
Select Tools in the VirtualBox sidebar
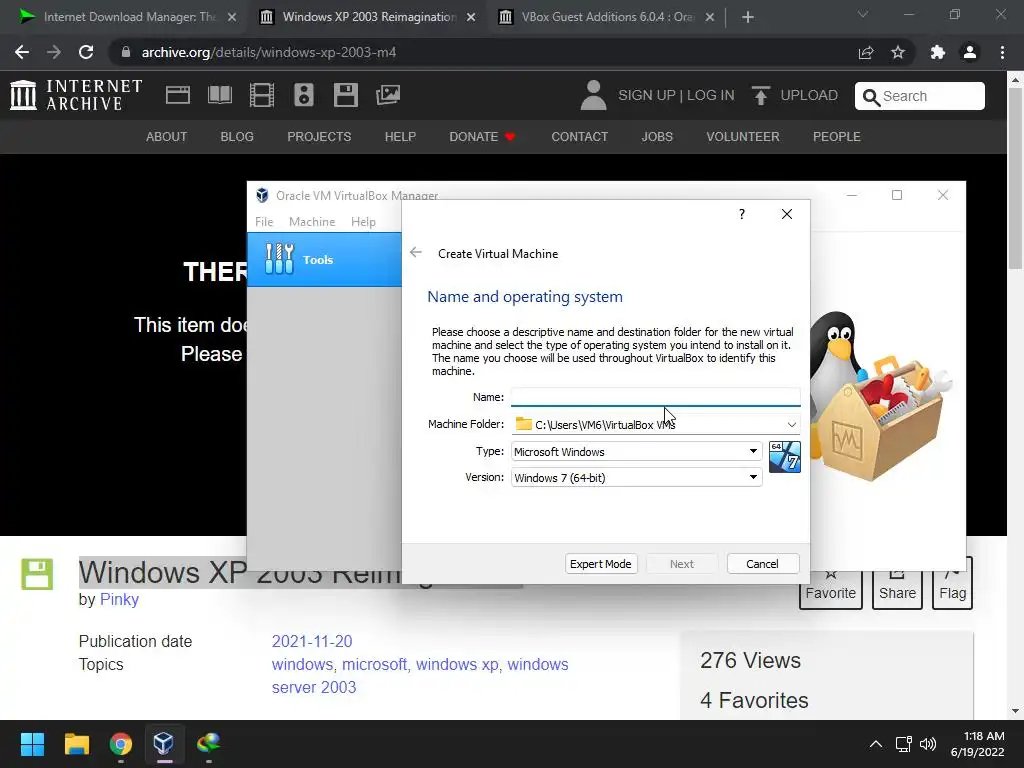coord(325,259)
